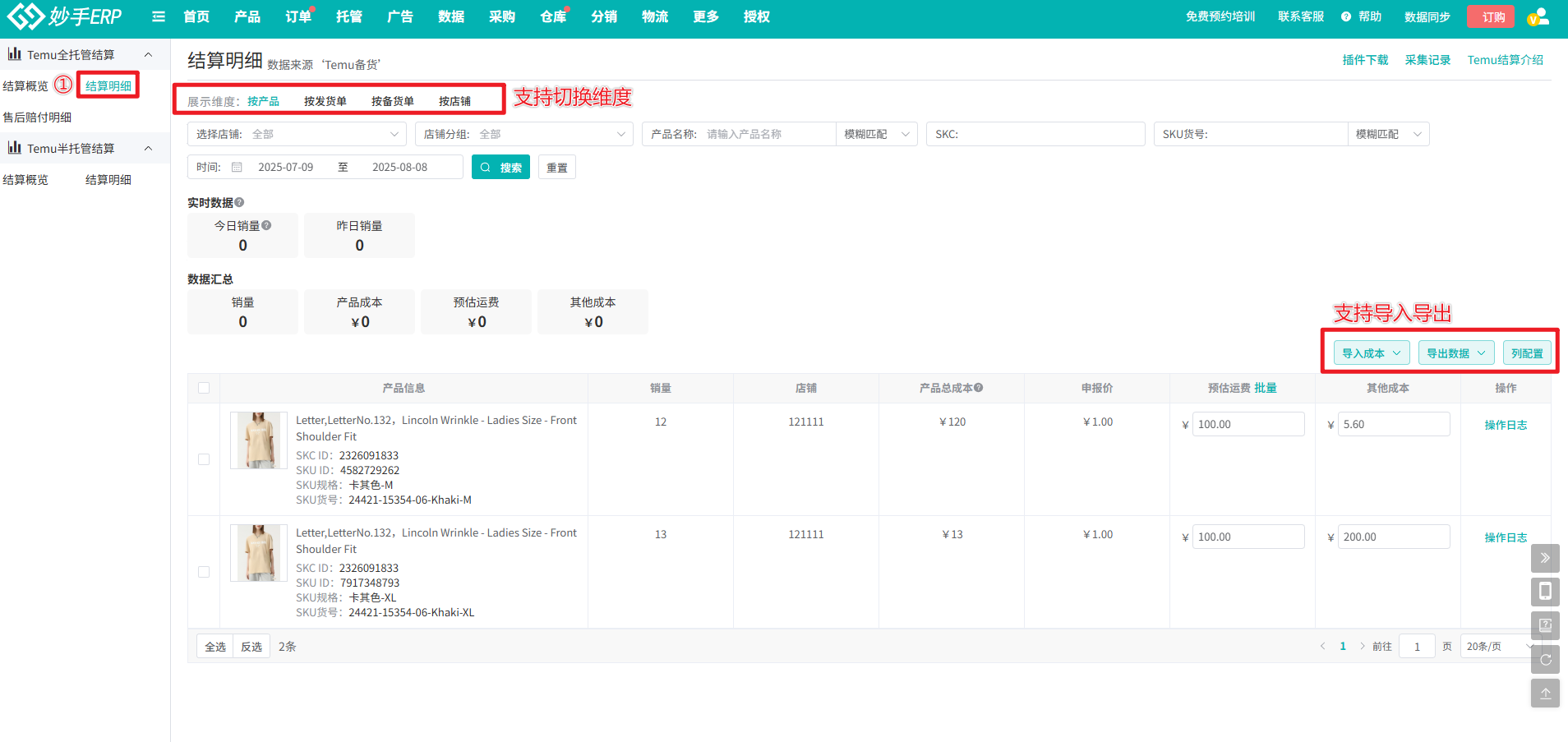Click the back-to-top floating icon

[x=1545, y=694]
